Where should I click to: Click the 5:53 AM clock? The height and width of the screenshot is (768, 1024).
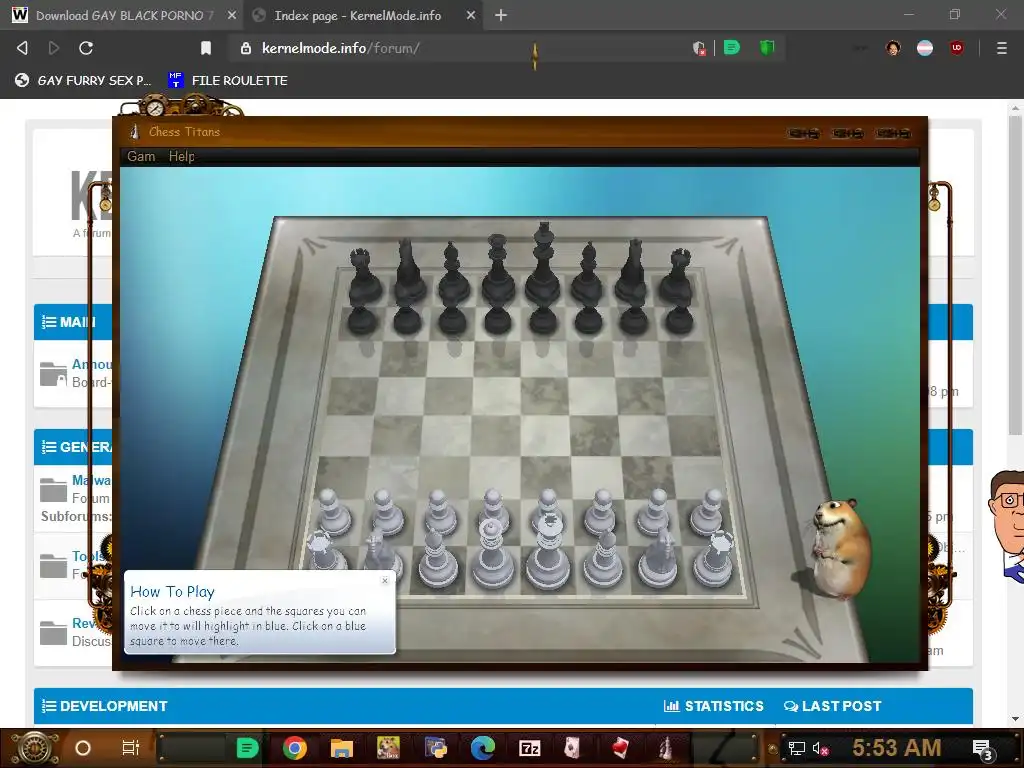tap(897, 748)
